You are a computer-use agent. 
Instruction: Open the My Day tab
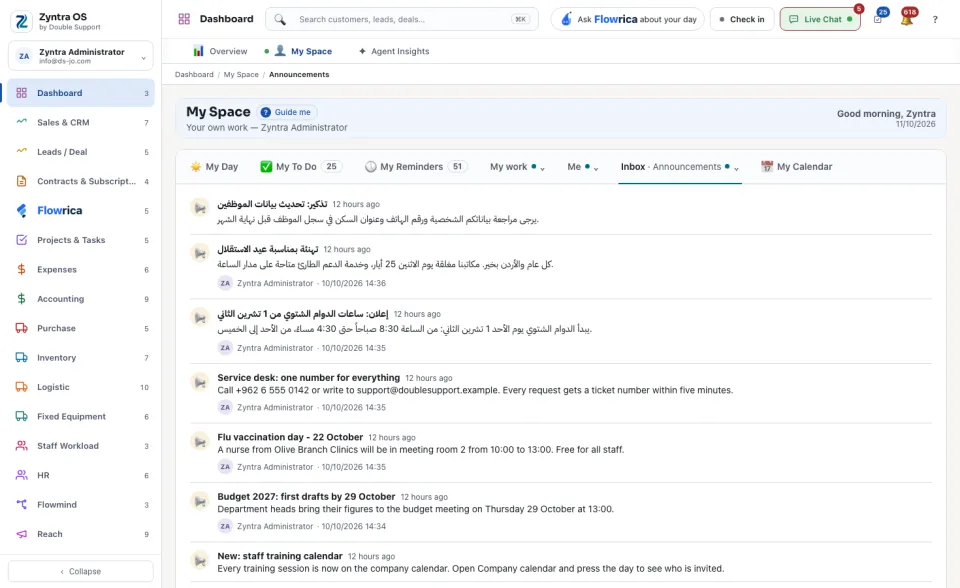pos(214,167)
